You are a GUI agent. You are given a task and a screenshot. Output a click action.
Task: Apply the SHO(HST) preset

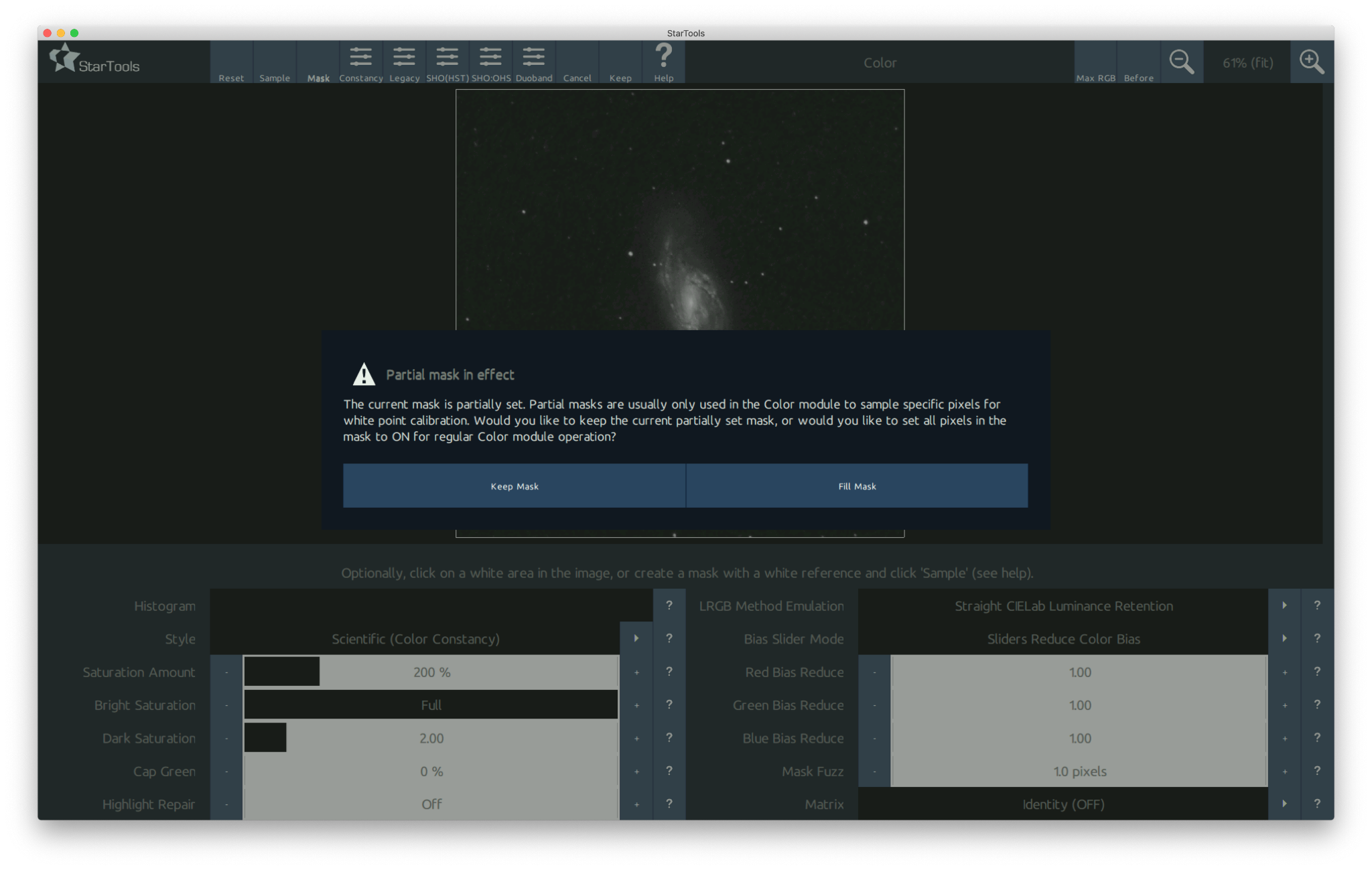(448, 62)
